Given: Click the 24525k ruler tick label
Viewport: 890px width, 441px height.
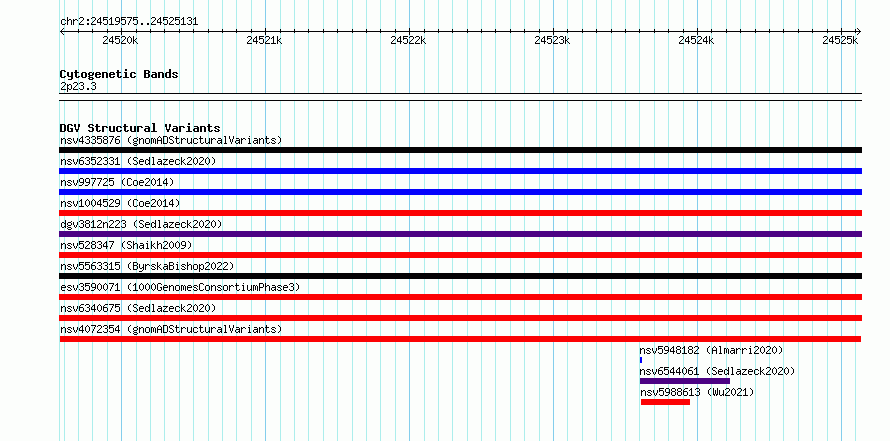Looking at the screenshot, I should 841,40.
